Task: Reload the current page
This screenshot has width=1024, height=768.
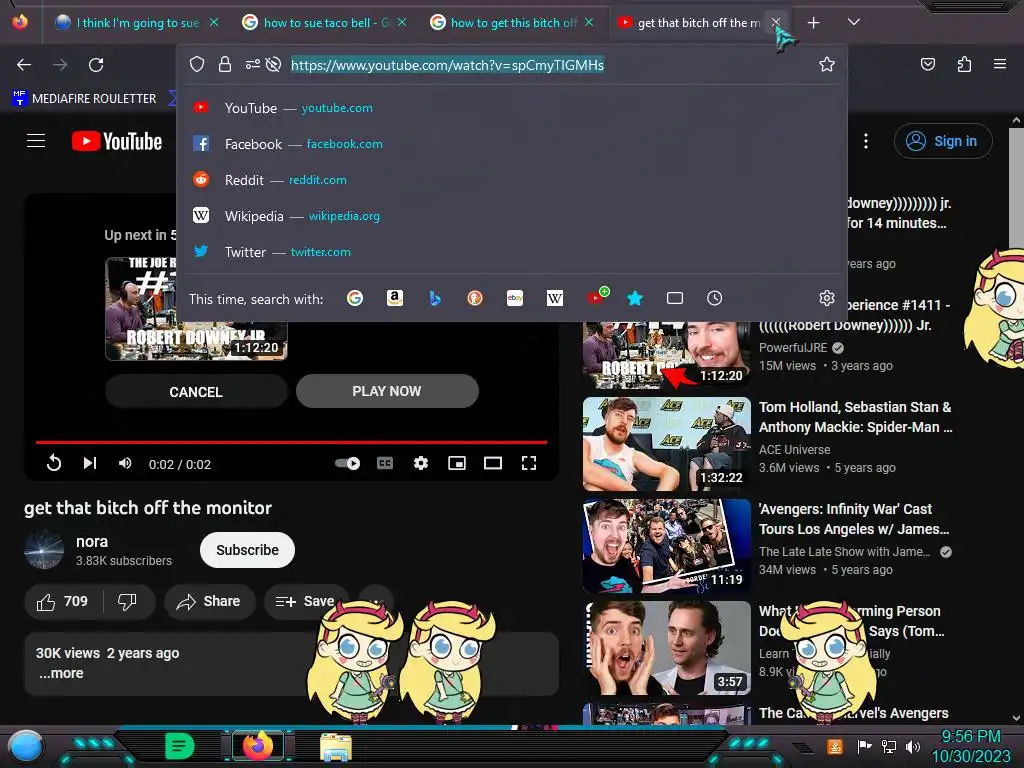Action: click(96, 65)
